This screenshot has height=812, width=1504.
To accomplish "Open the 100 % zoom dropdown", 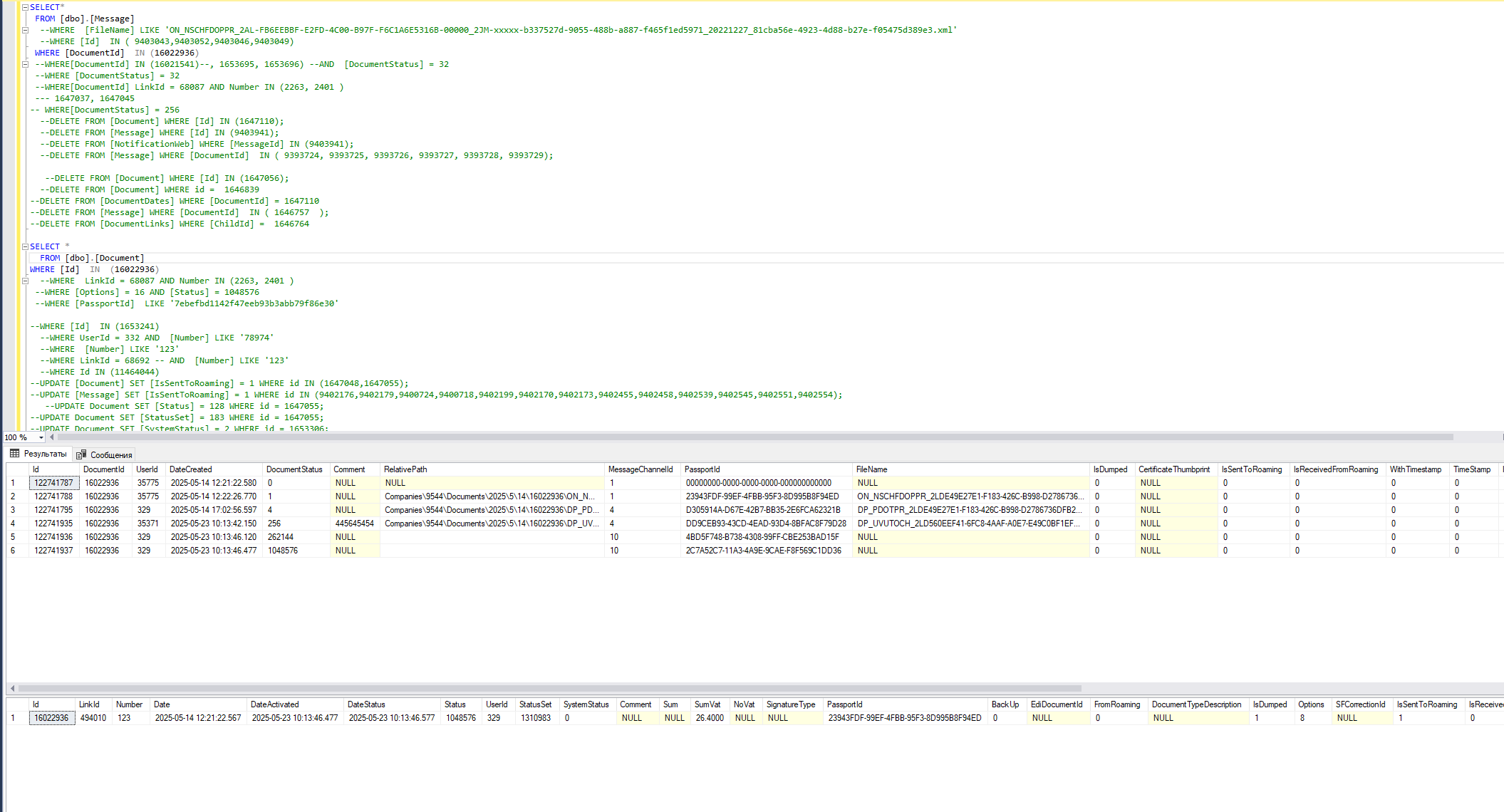I will coord(41,437).
